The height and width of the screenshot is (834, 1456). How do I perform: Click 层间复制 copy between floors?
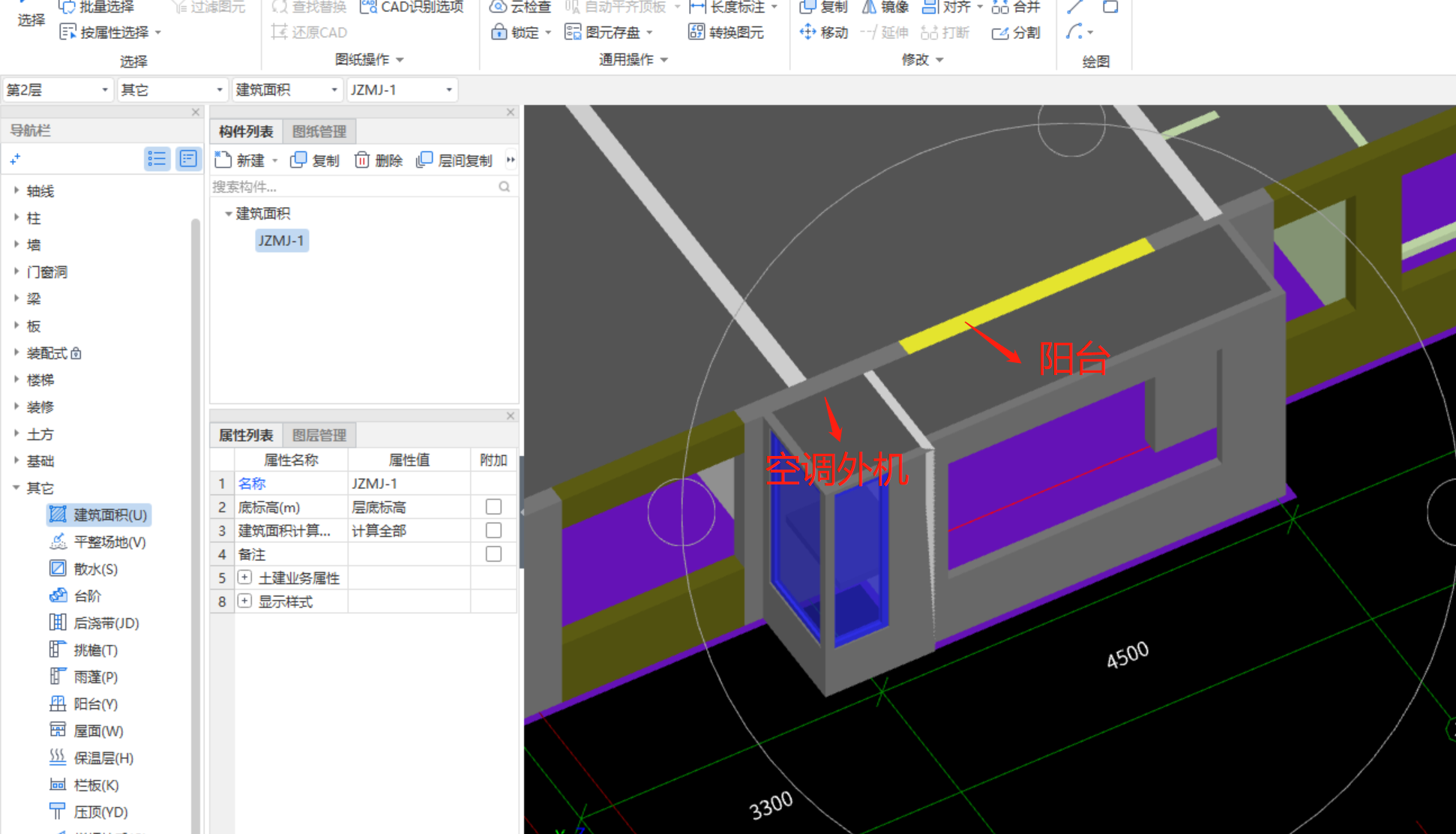[x=454, y=160]
